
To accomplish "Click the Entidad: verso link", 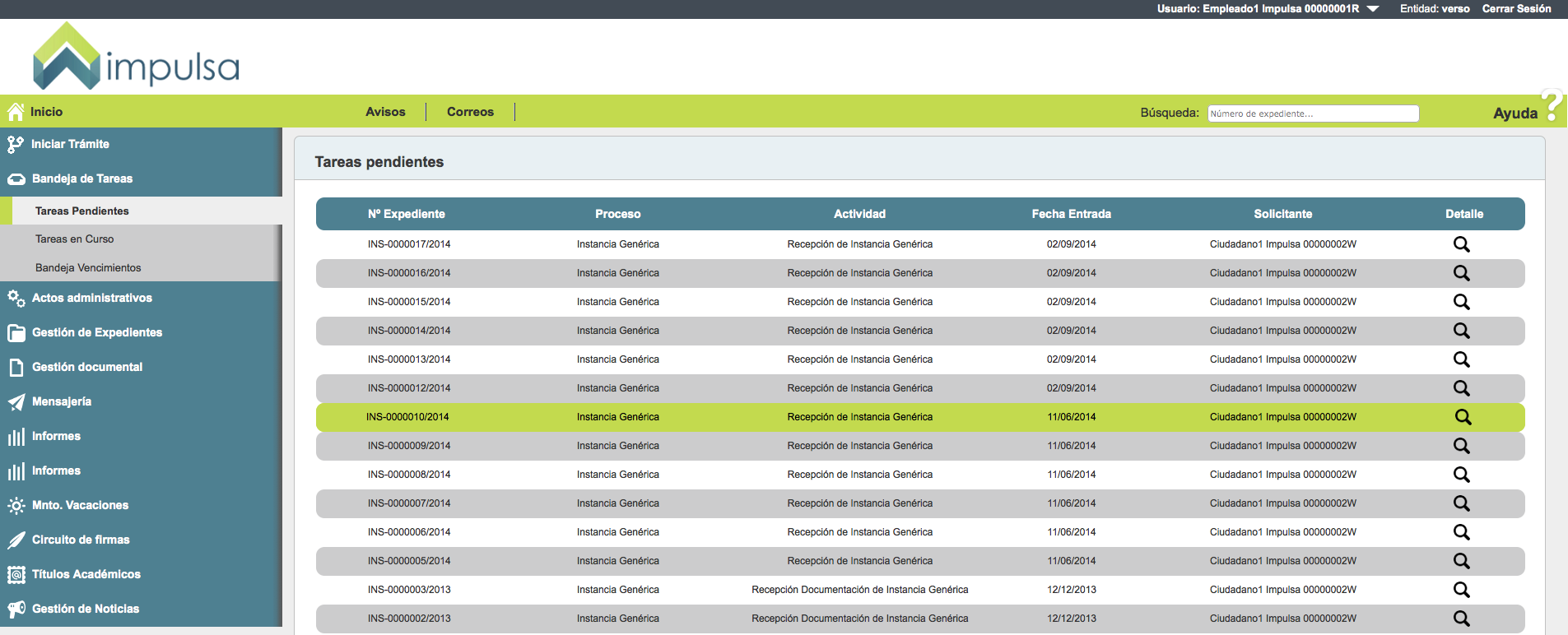I will (1435, 9).
